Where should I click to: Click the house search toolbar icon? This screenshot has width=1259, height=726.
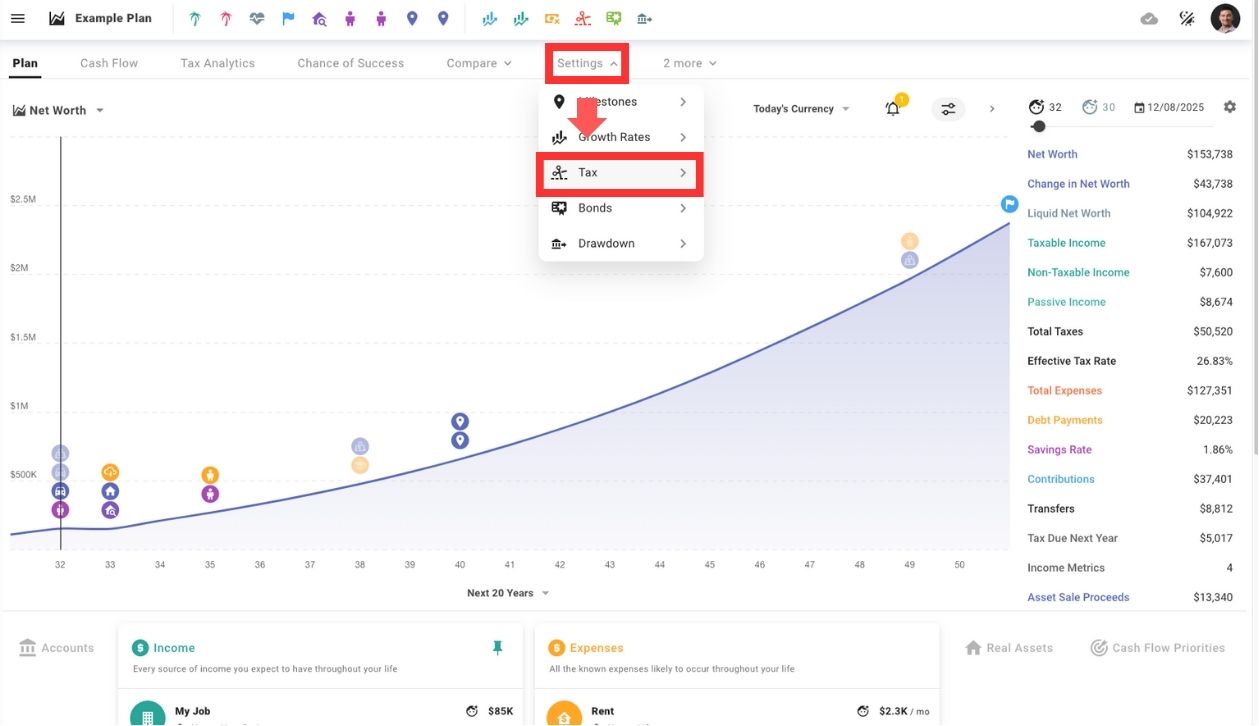click(x=319, y=19)
